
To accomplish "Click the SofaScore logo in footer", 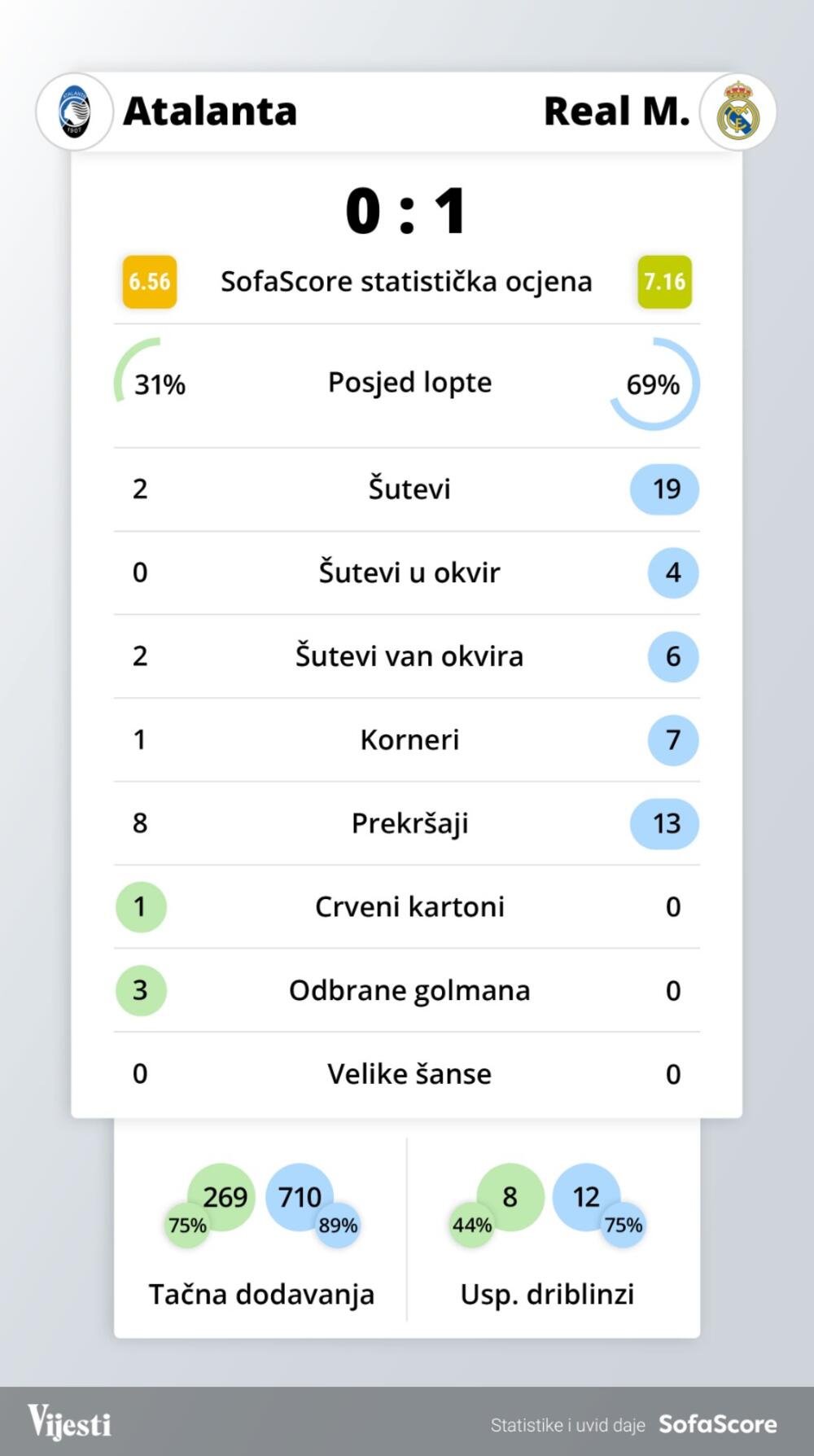I will coord(717,1424).
